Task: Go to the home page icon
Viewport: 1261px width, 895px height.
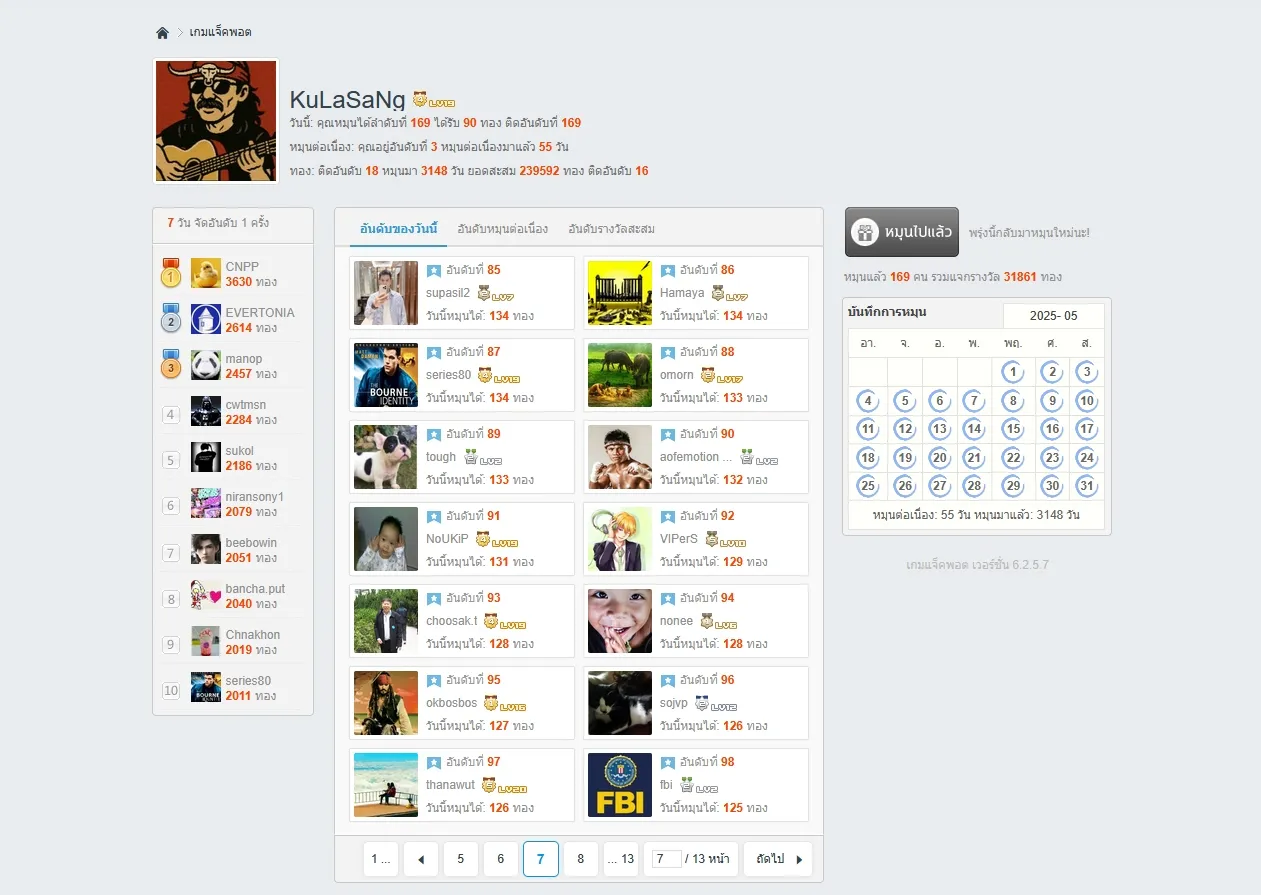Action: (x=163, y=33)
